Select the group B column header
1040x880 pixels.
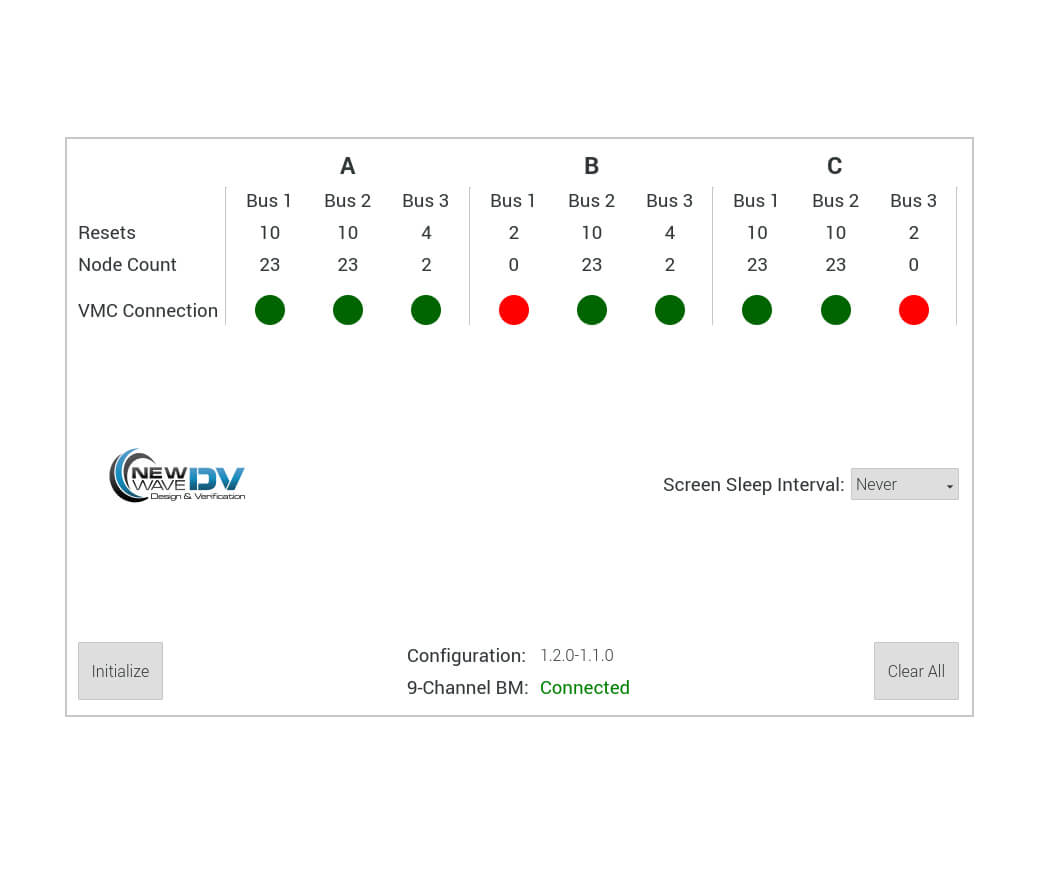[591, 166]
